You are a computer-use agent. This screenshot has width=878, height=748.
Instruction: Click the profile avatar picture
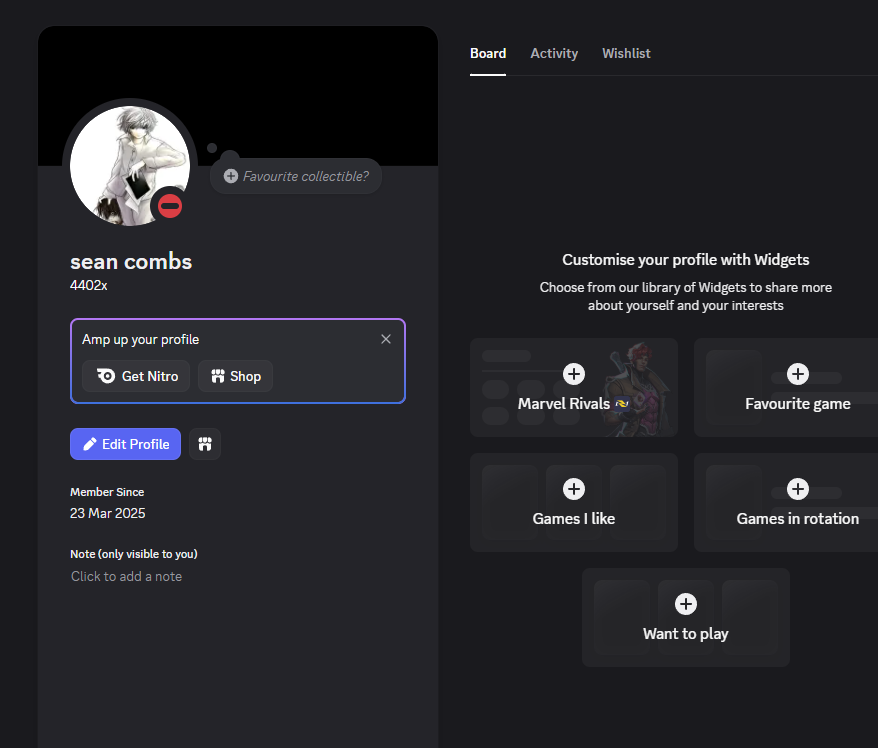click(x=130, y=166)
